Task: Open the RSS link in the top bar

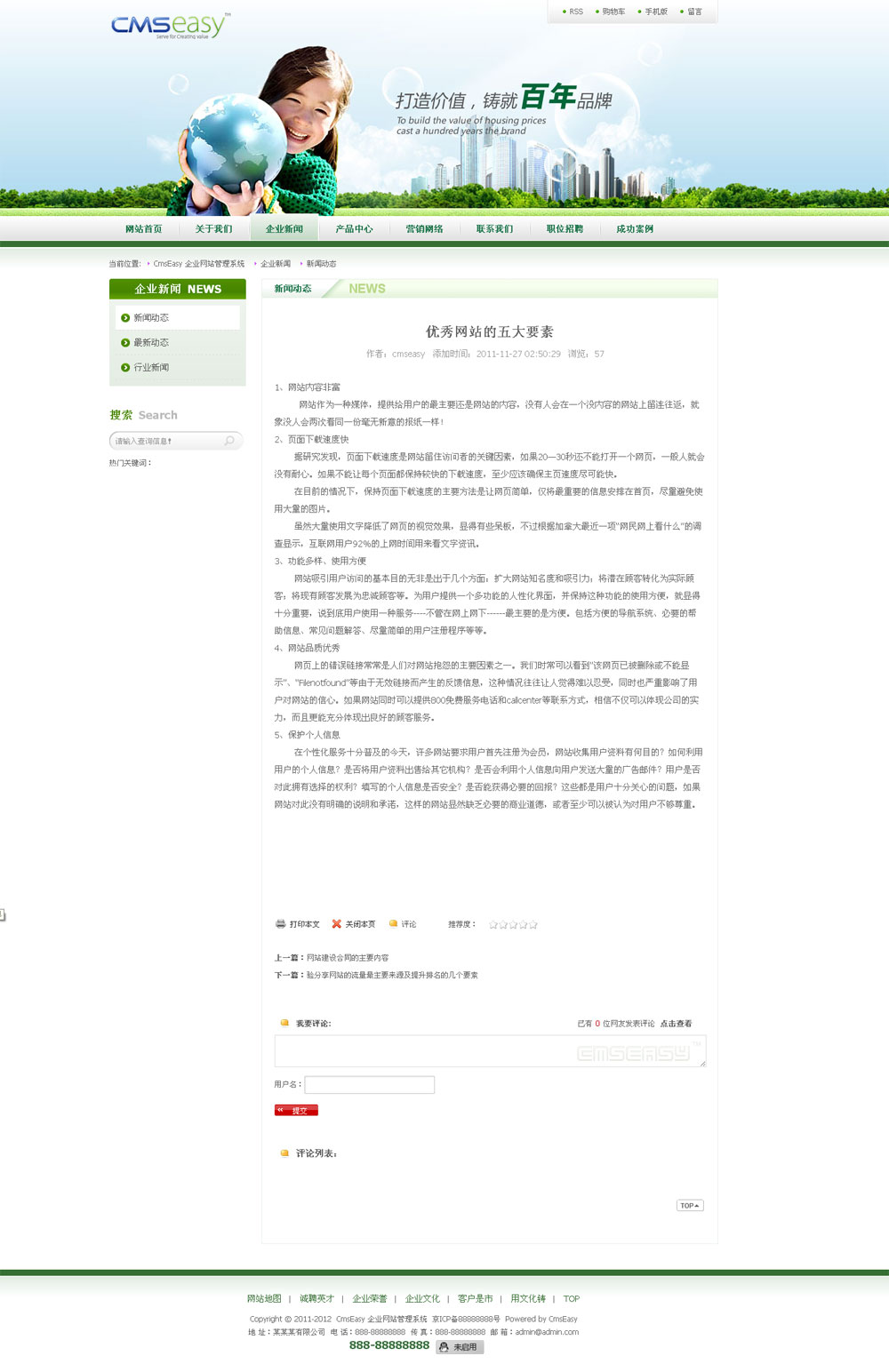Action: point(575,12)
